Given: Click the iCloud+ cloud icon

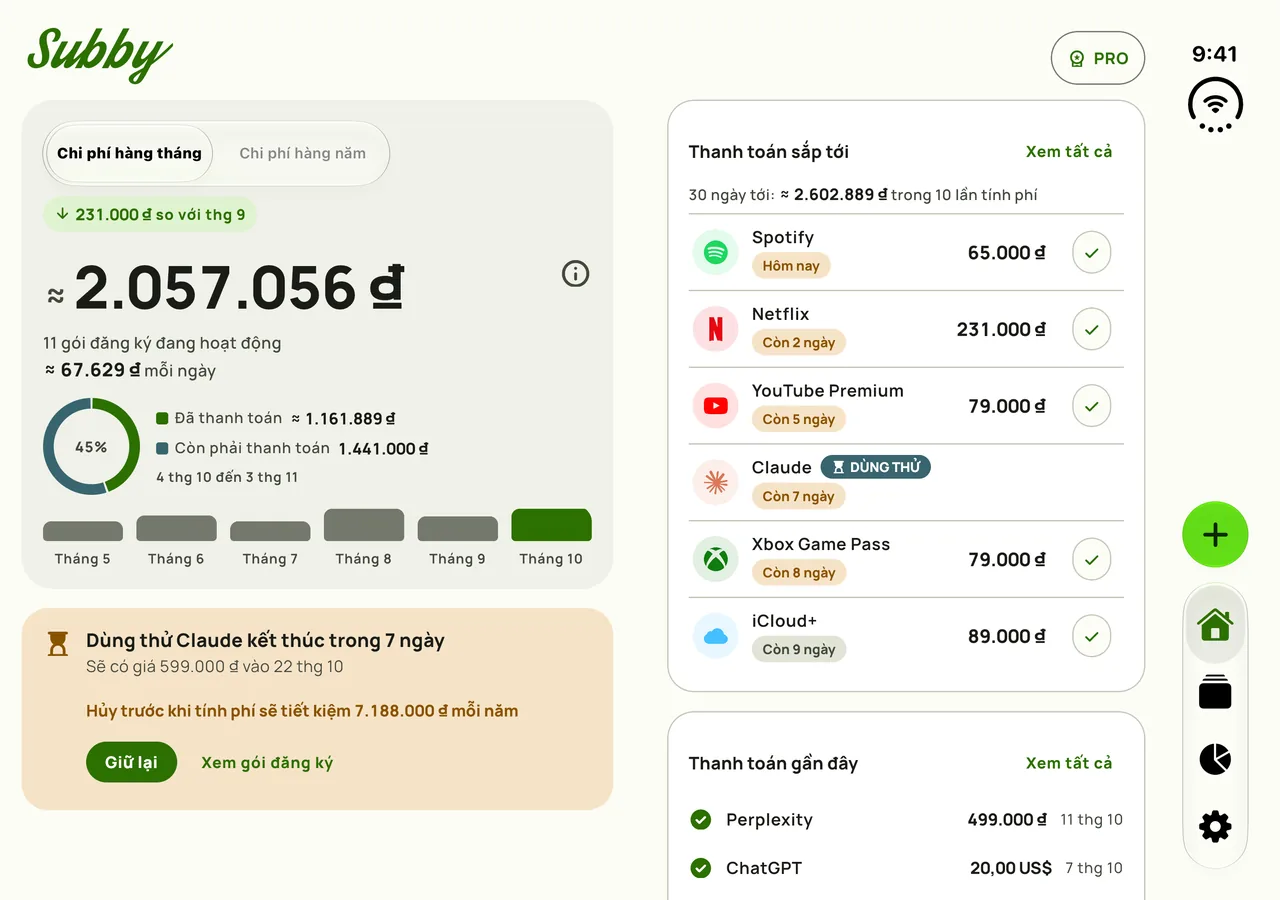Looking at the screenshot, I should click(x=715, y=636).
